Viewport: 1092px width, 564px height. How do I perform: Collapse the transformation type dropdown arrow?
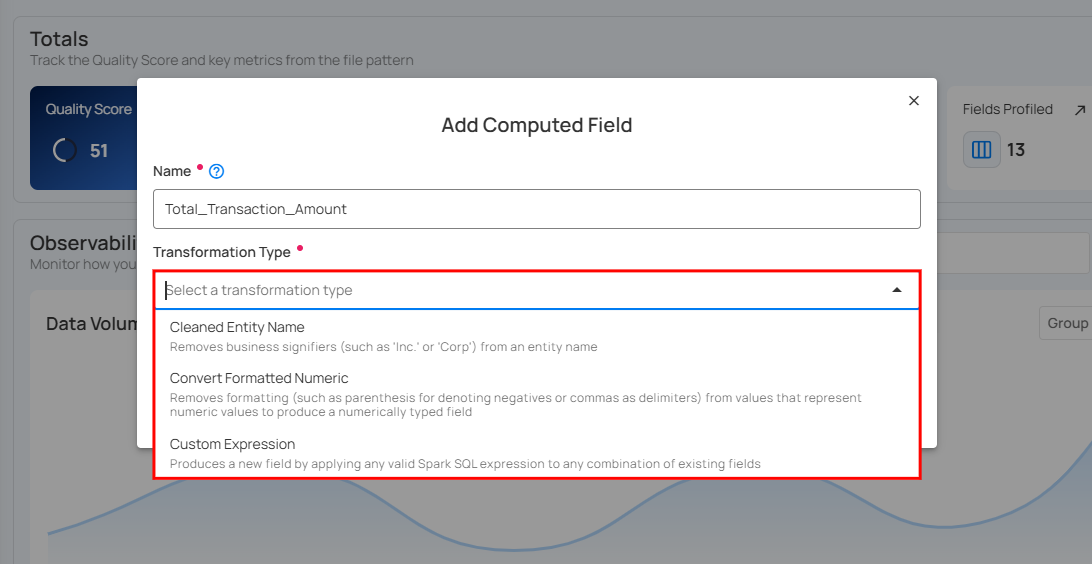tap(896, 290)
